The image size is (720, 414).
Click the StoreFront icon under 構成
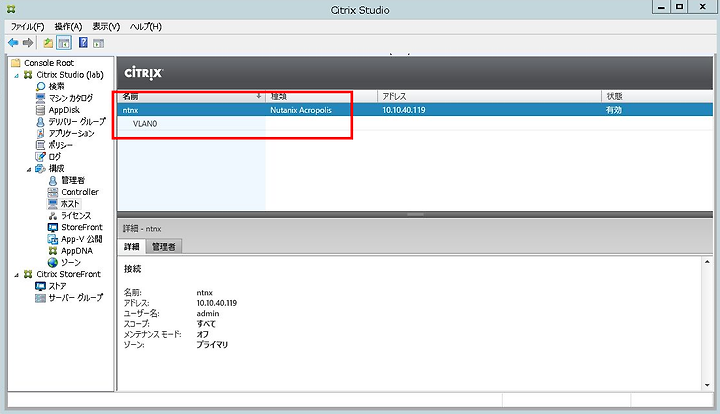(53, 227)
